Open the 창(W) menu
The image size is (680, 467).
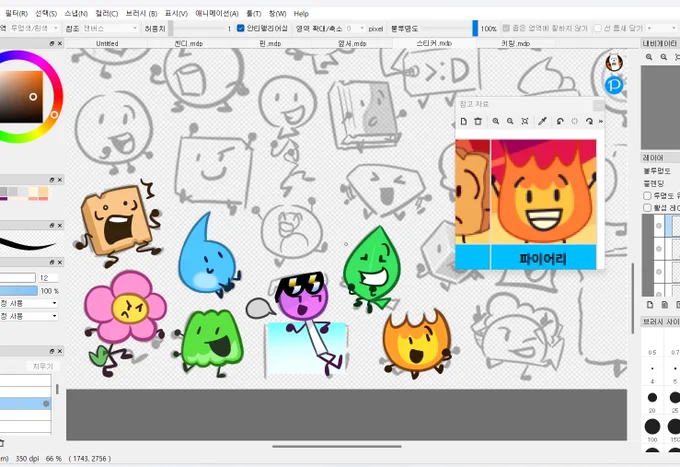(x=278, y=13)
